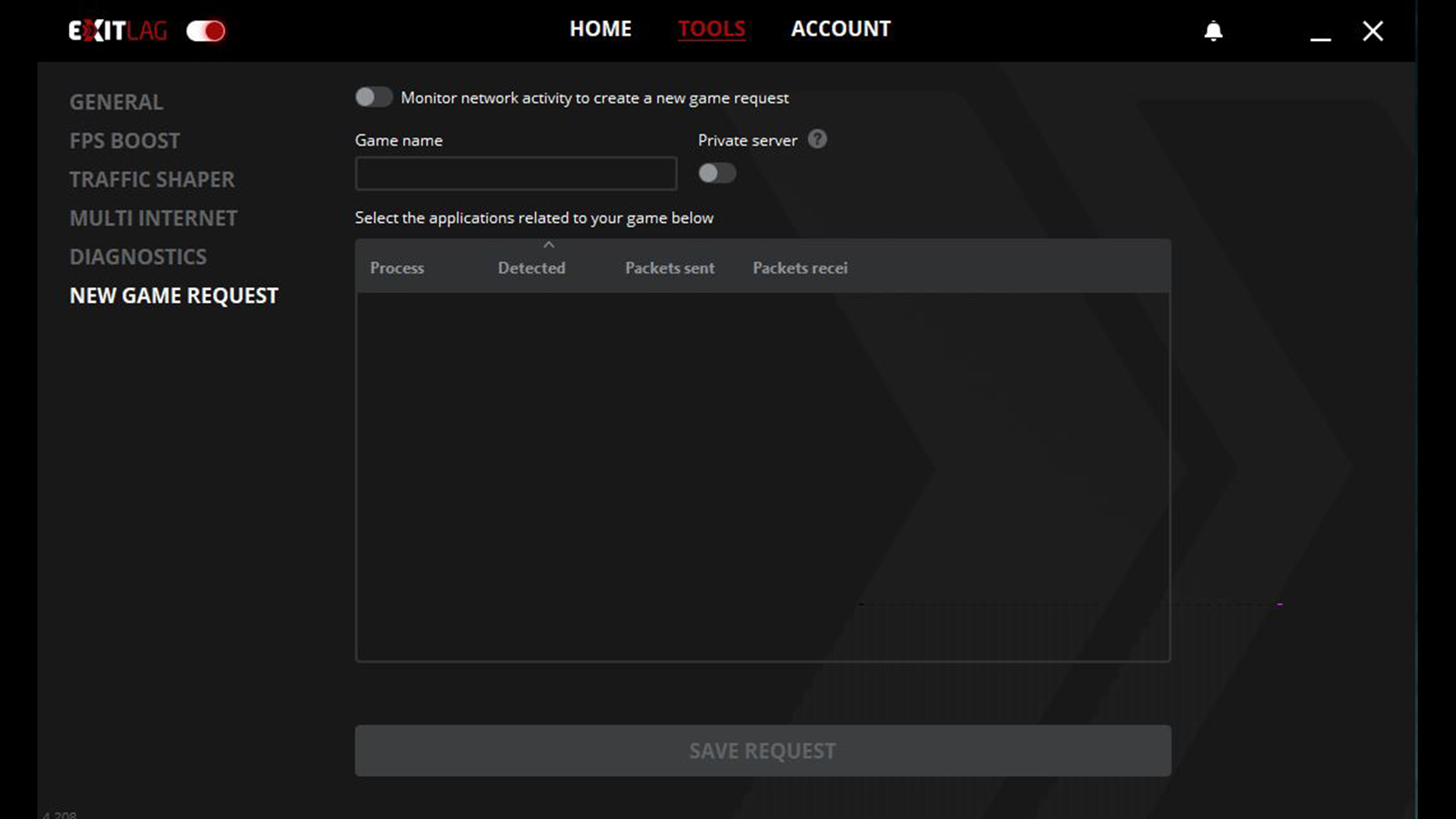Image resolution: width=1456 pixels, height=819 pixels.
Task: Enable network activity monitoring toggle
Action: pos(373,97)
